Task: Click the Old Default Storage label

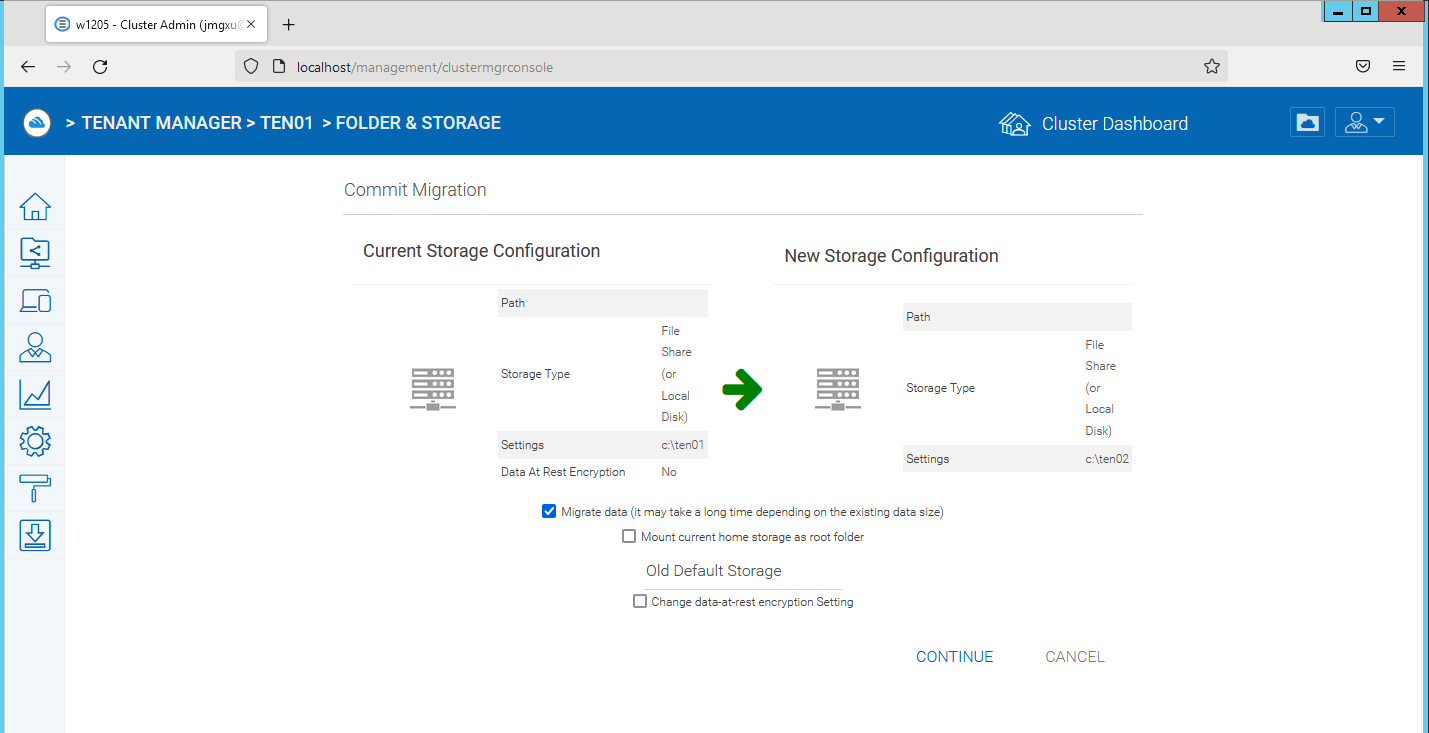Action: tap(713, 571)
